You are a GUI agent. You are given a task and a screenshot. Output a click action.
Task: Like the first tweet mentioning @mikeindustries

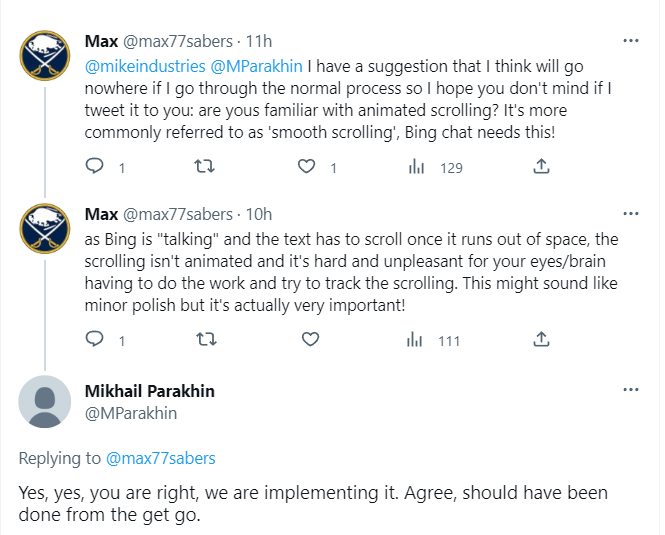click(306, 166)
